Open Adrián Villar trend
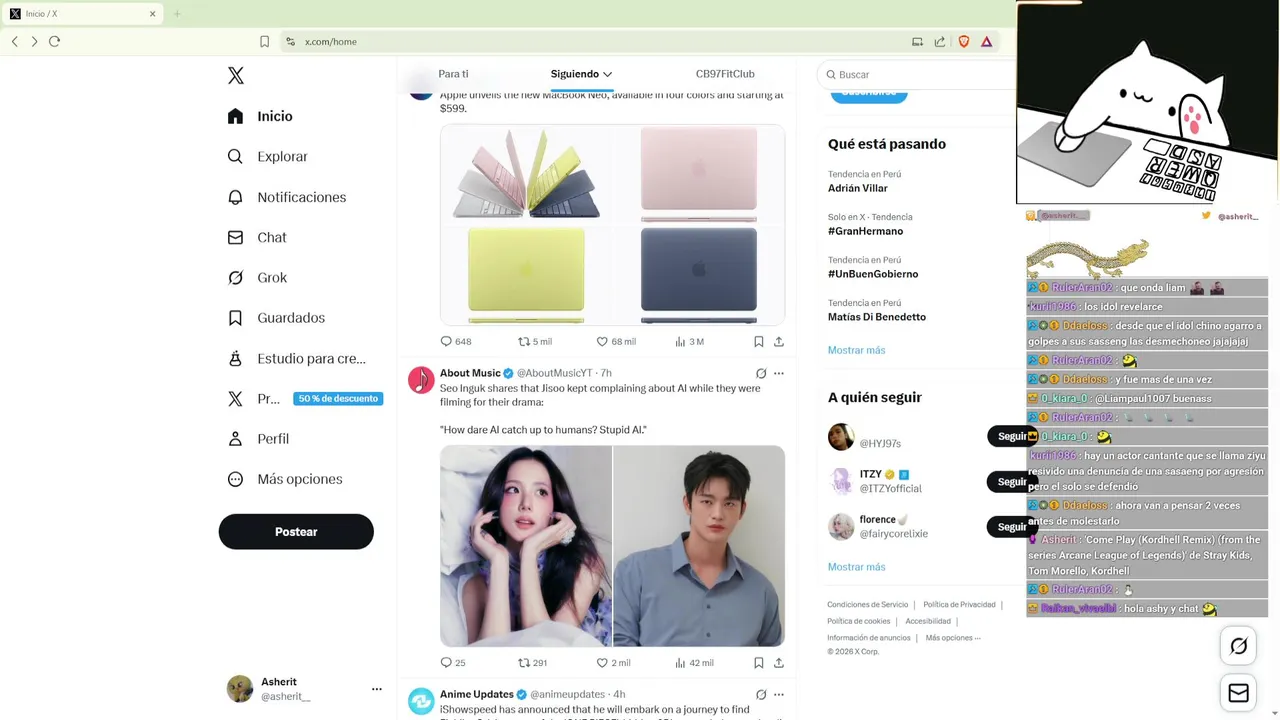The height and width of the screenshot is (720, 1280). 858,188
